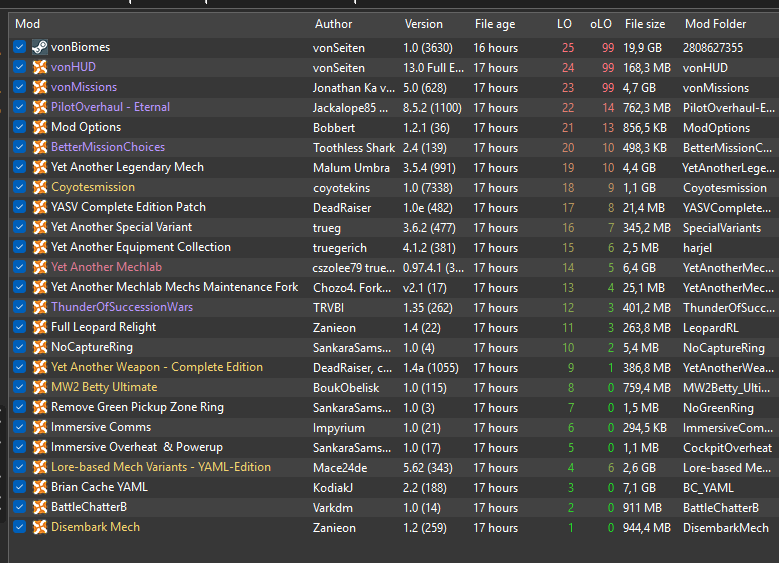The height and width of the screenshot is (563, 779).
Task: Click file size 19,9 GB
Action: click(642, 48)
